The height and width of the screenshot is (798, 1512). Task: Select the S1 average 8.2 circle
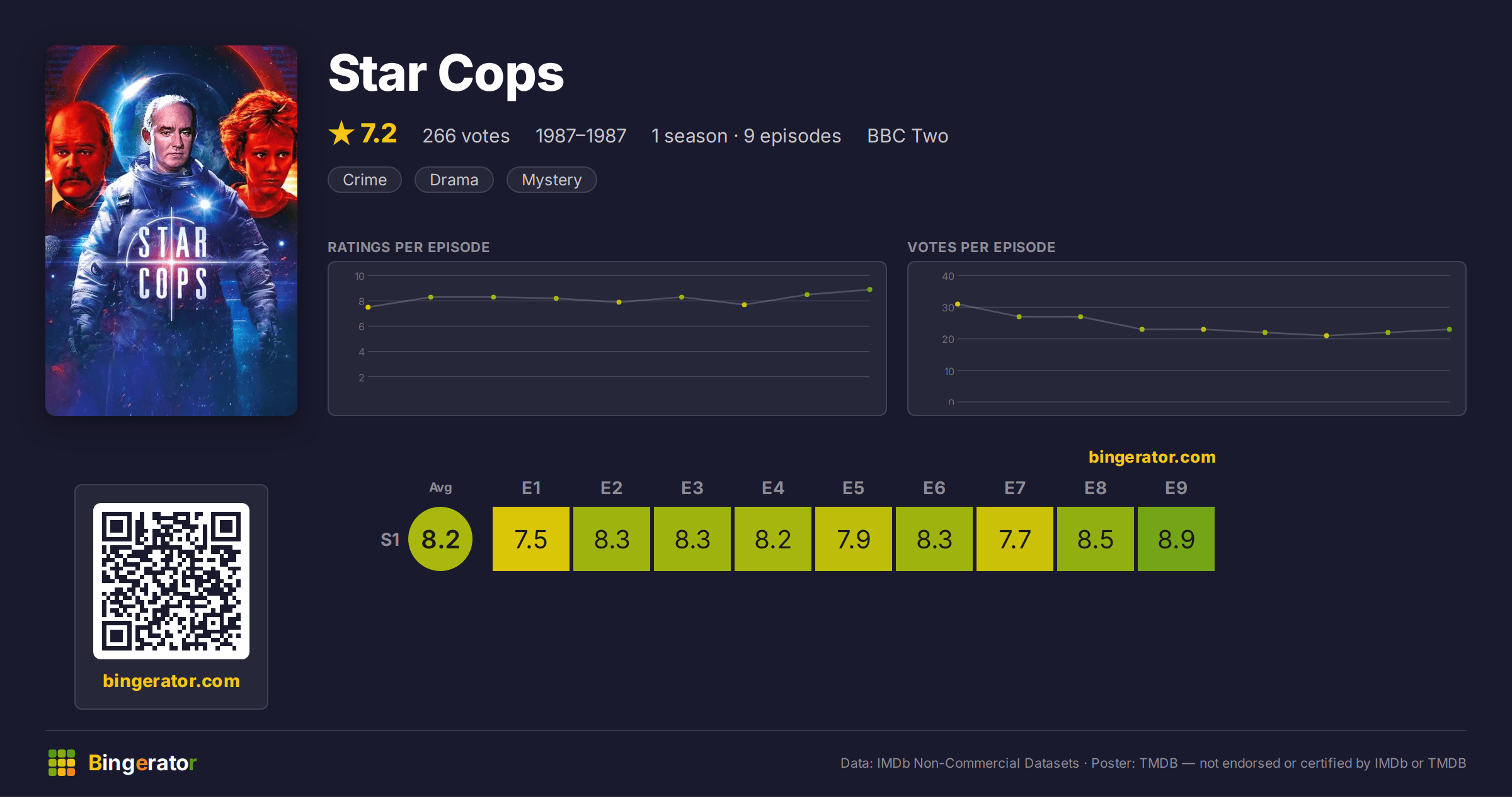point(440,539)
